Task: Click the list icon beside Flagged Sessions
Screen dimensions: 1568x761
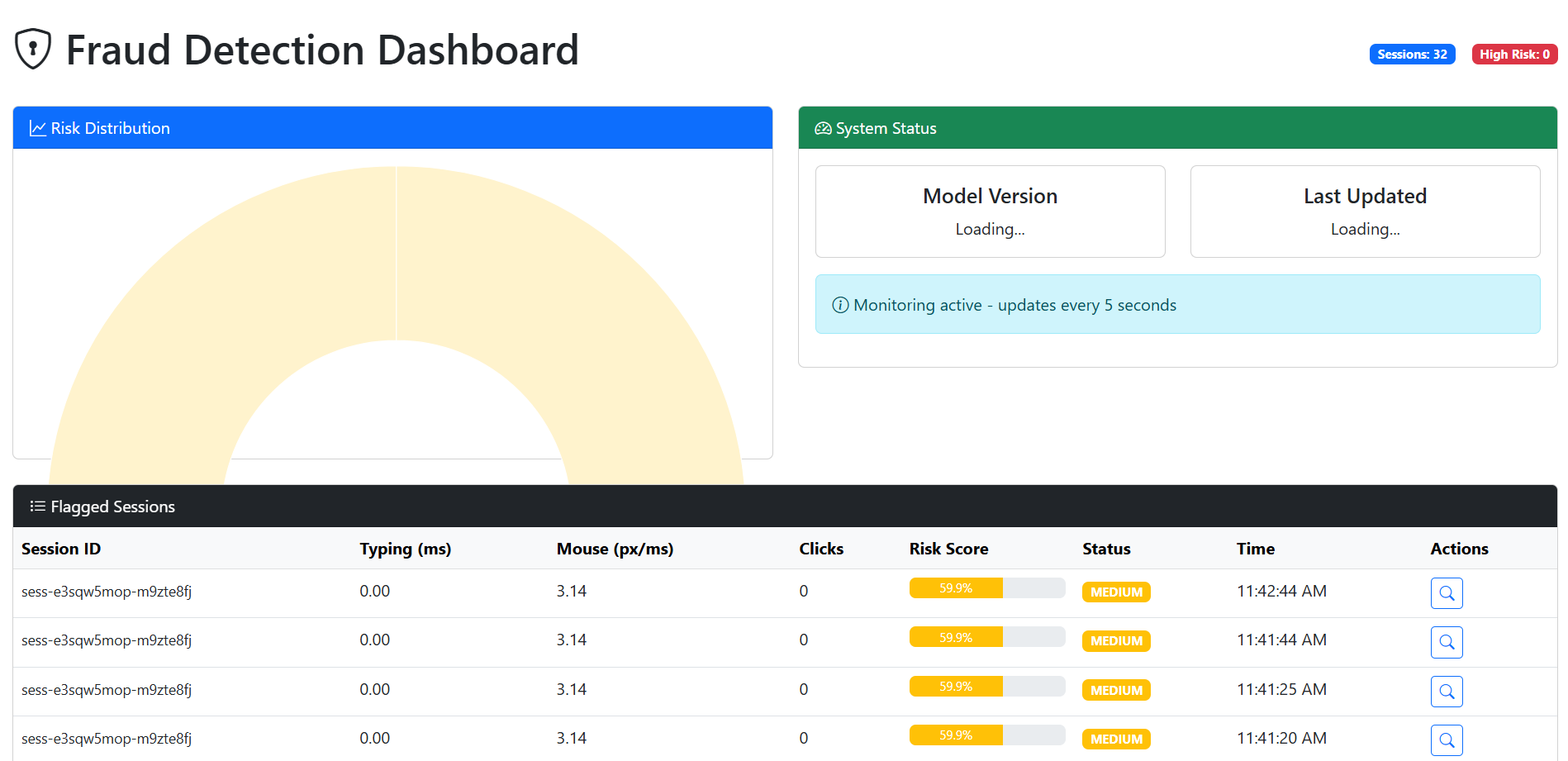Action: point(37,507)
